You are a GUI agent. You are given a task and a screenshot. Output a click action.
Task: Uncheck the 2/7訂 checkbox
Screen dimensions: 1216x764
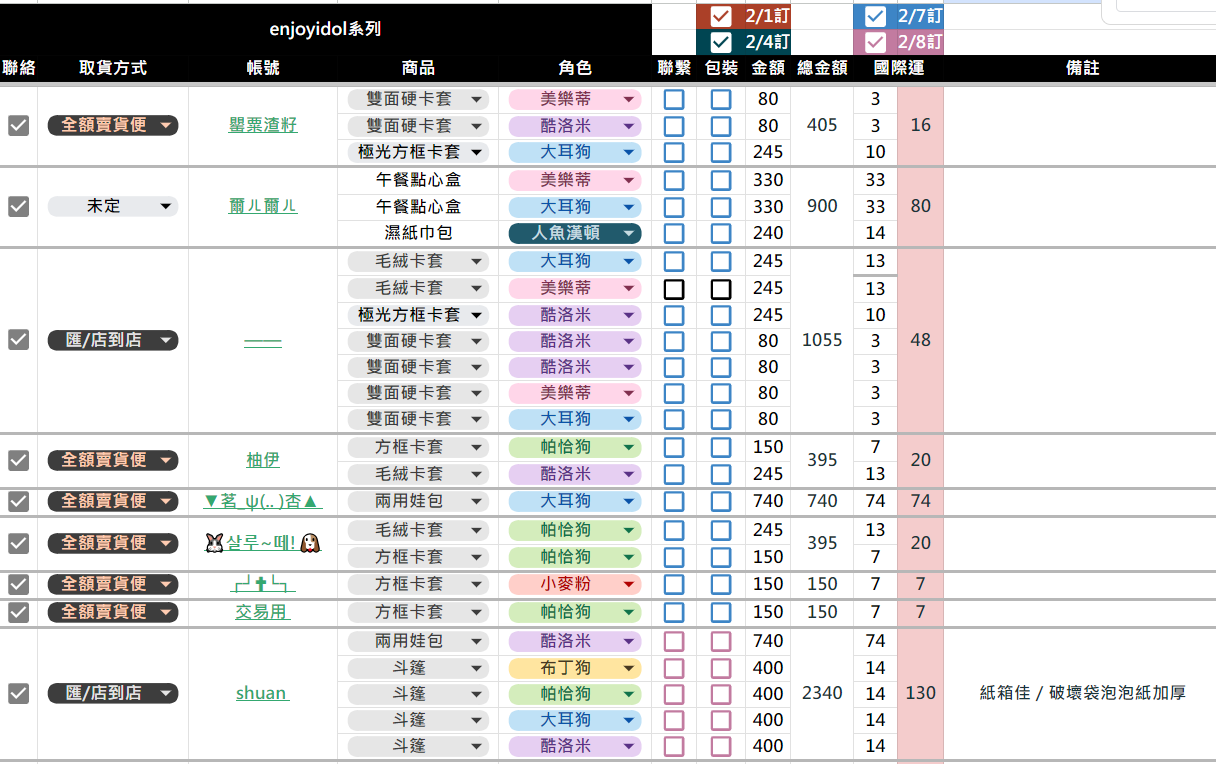pyautogui.click(x=875, y=16)
